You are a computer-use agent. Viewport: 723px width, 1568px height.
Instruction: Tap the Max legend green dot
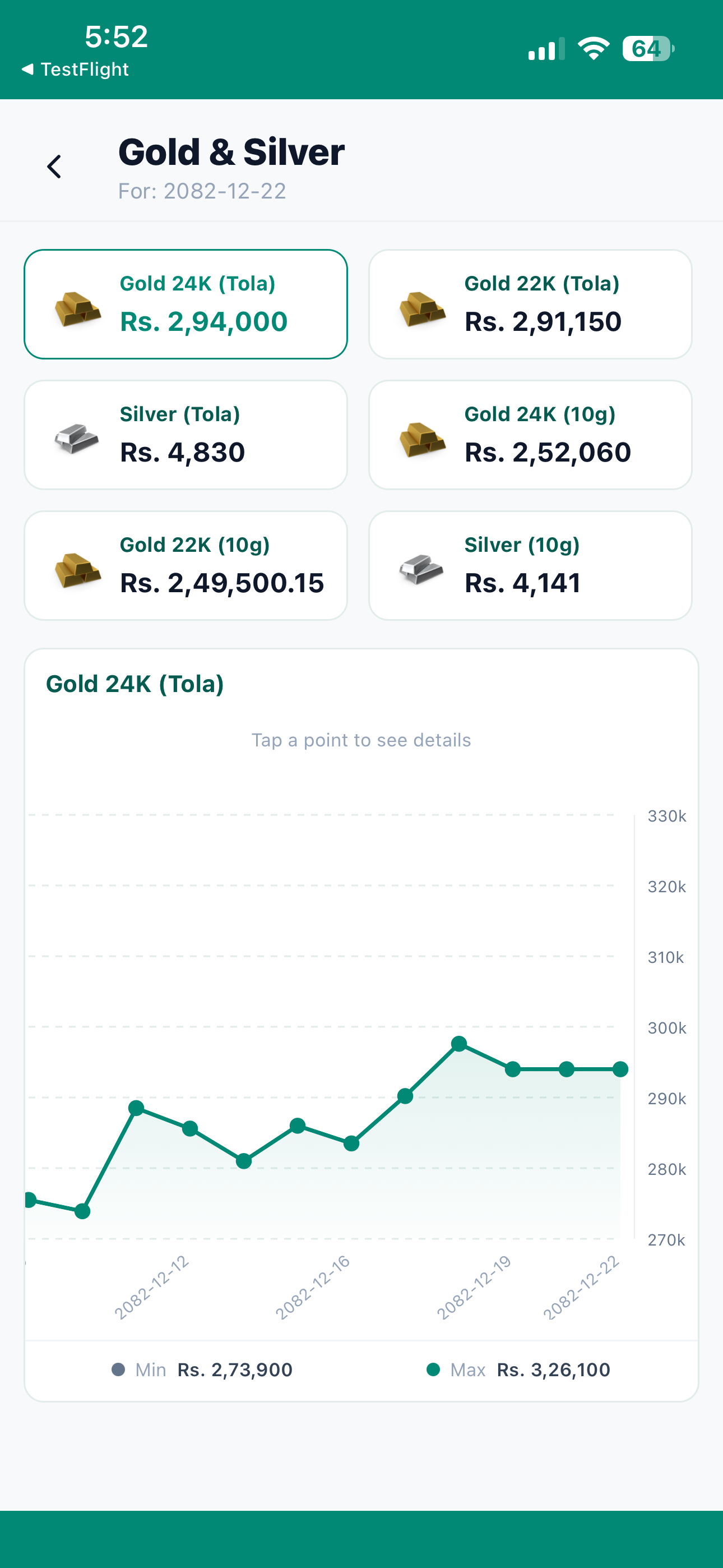pyautogui.click(x=433, y=1369)
